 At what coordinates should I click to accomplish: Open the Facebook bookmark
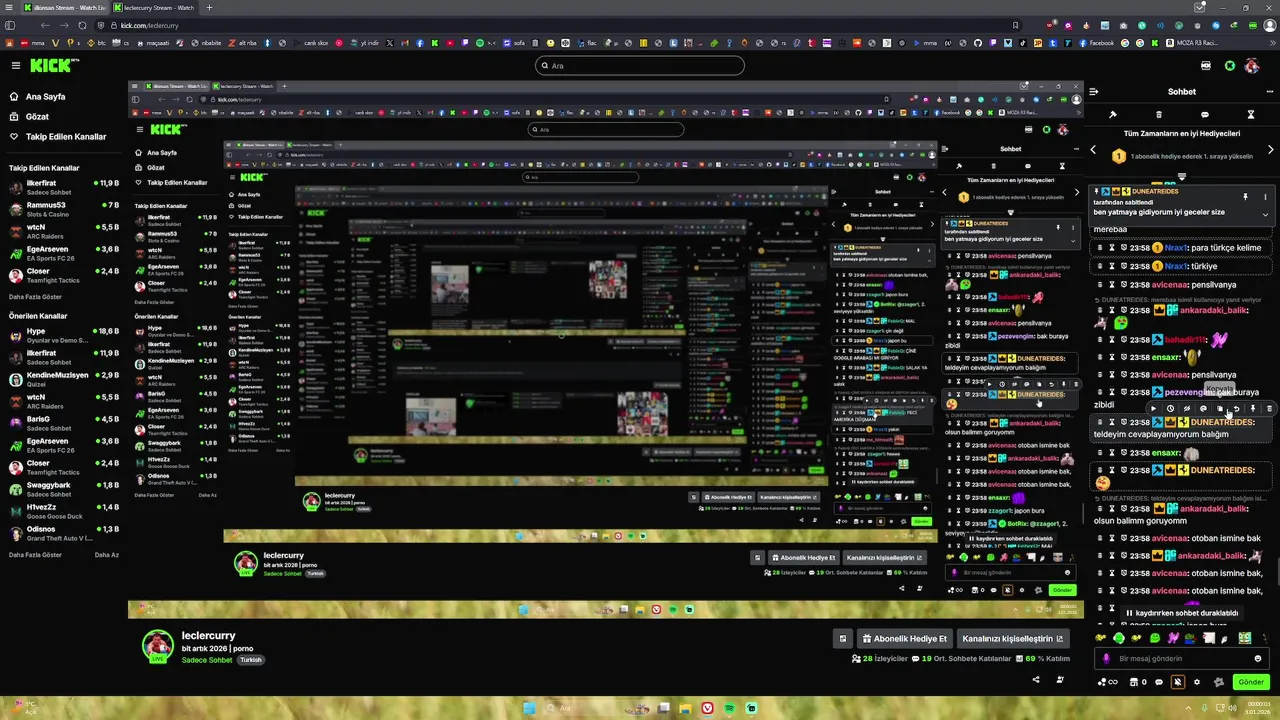pos(1097,43)
